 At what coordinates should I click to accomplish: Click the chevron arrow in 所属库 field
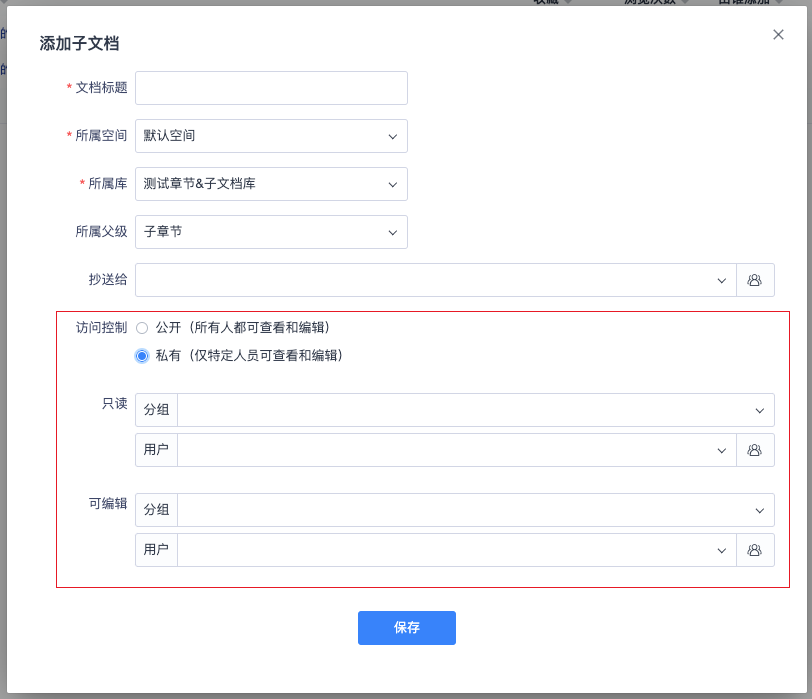pos(392,184)
